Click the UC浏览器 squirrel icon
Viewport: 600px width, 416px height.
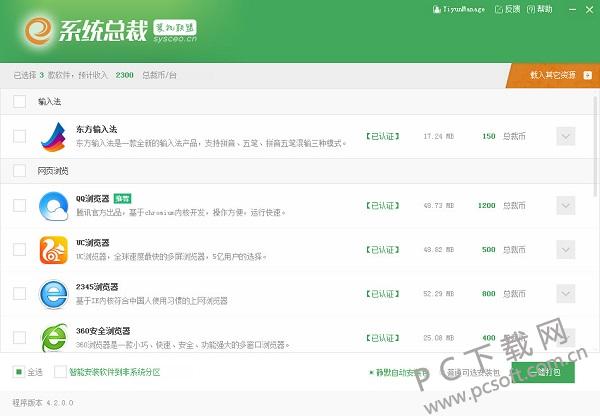tap(54, 250)
